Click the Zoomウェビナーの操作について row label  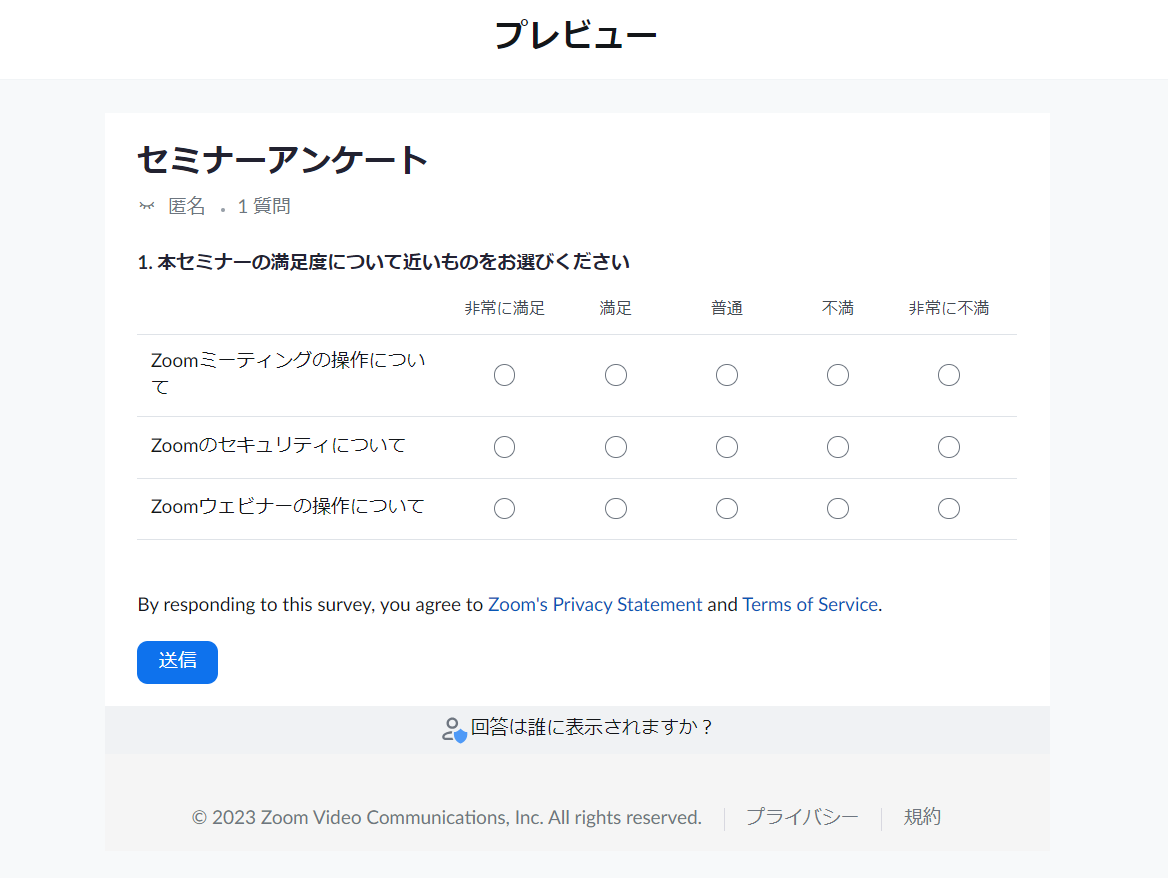[288, 506]
